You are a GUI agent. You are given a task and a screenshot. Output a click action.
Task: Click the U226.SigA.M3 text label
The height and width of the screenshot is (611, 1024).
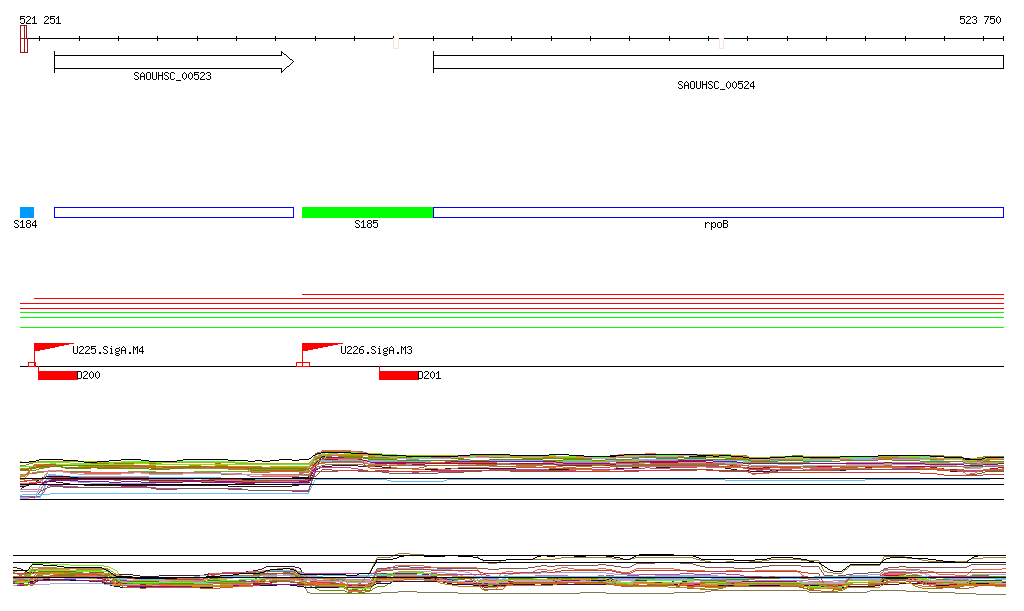tap(376, 351)
